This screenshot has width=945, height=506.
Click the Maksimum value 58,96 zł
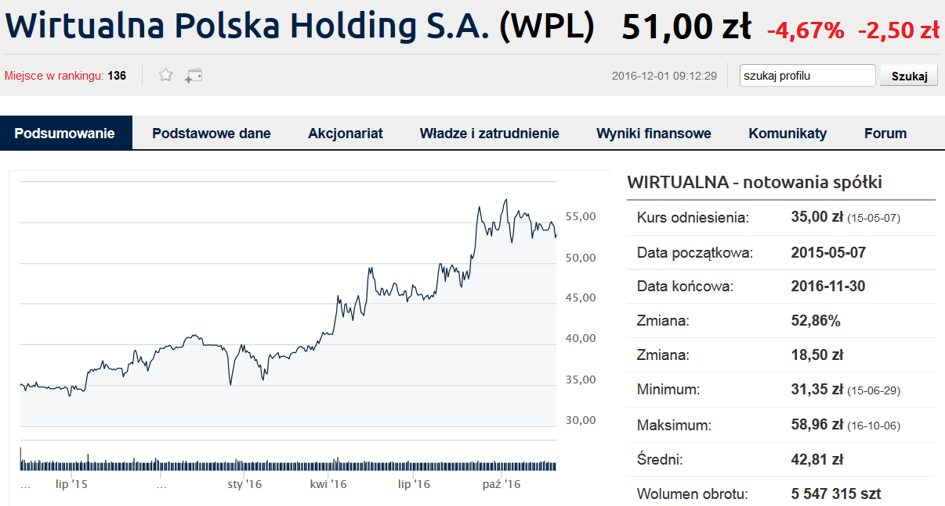816,425
